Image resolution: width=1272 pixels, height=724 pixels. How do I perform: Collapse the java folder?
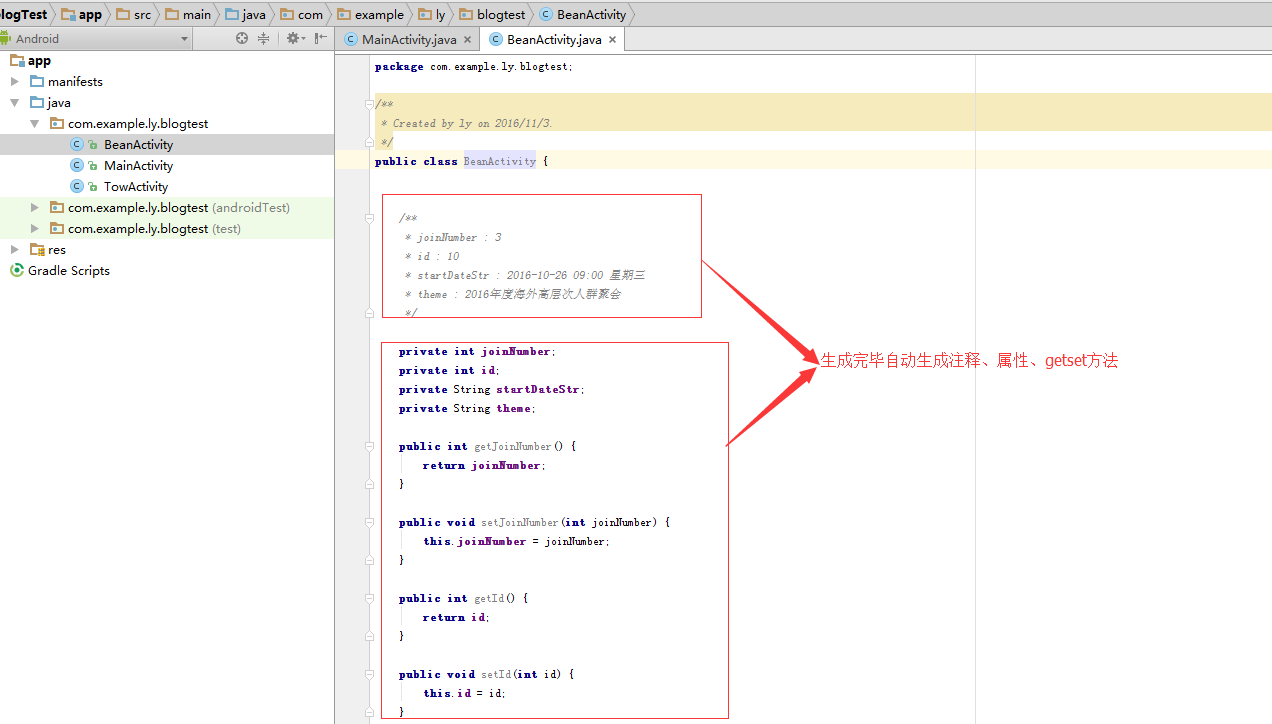click(15, 103)
